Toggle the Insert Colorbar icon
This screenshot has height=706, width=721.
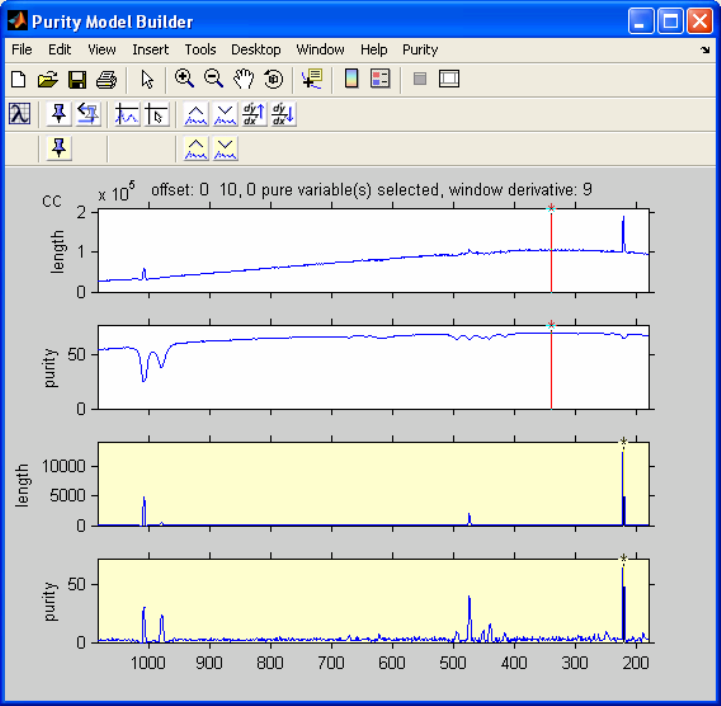pos(351,79)
